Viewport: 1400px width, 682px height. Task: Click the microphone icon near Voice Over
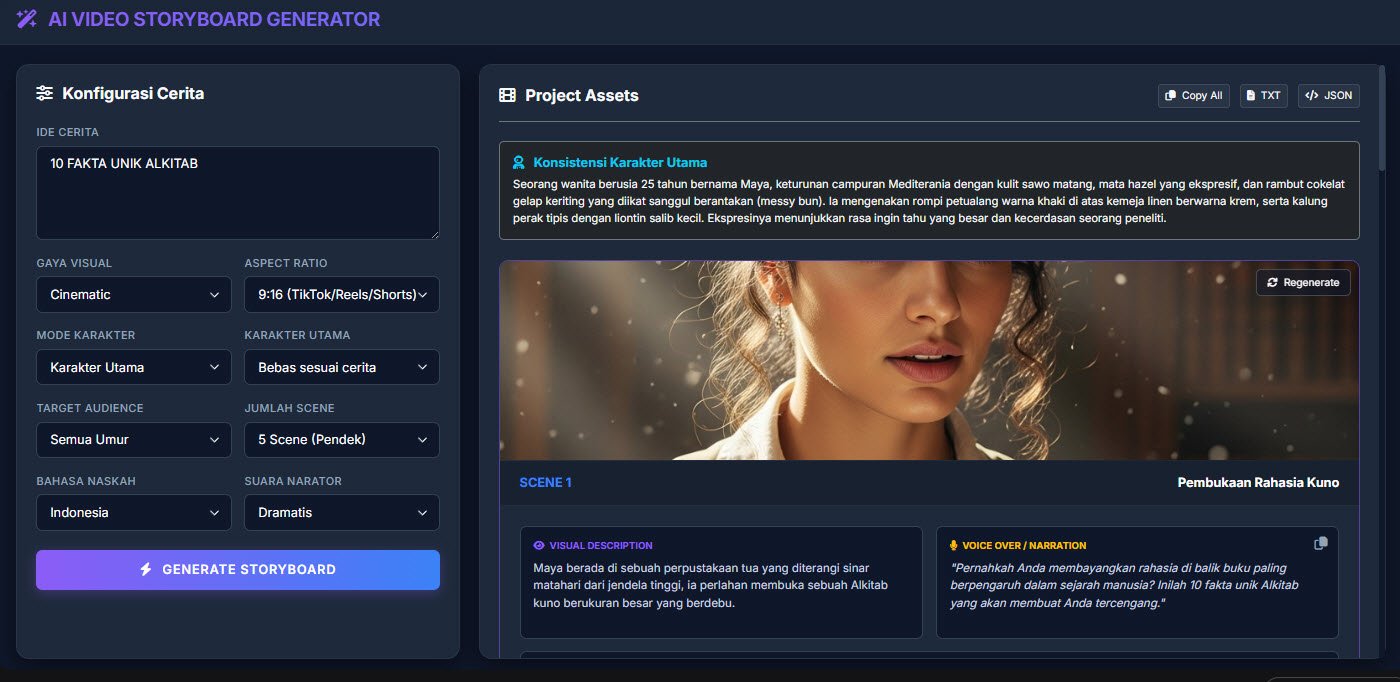tap(954, 546)
